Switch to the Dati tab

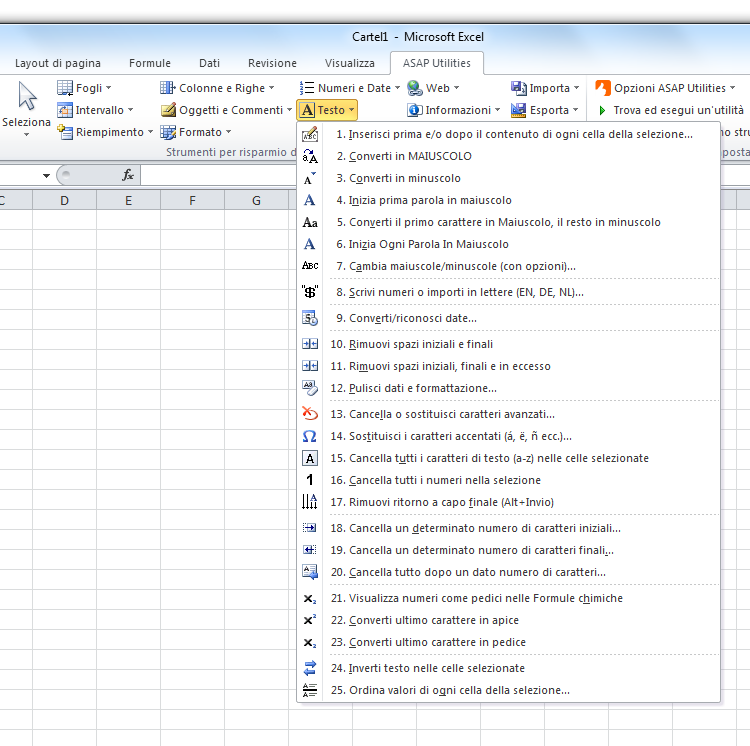click(x=210, y=63)
